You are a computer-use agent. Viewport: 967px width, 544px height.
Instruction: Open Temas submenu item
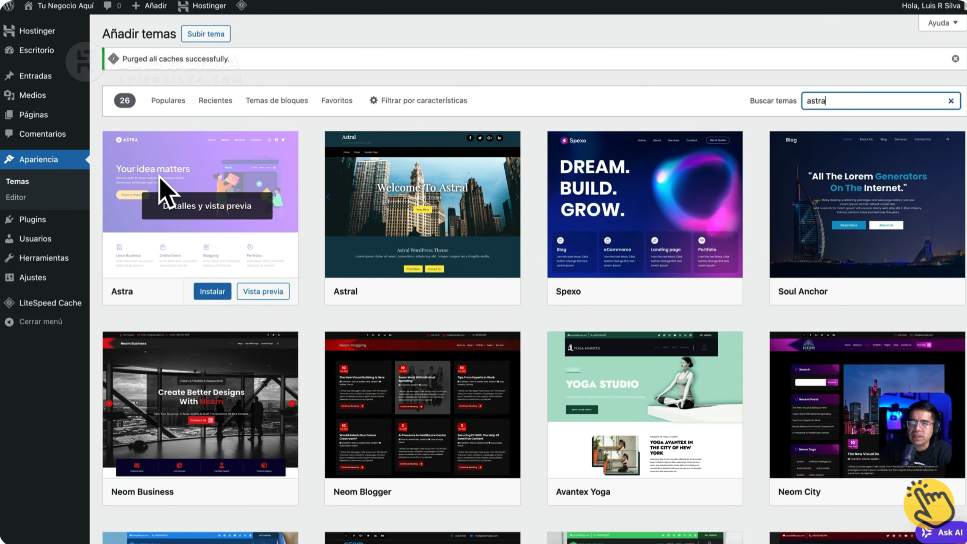(17, 181)
